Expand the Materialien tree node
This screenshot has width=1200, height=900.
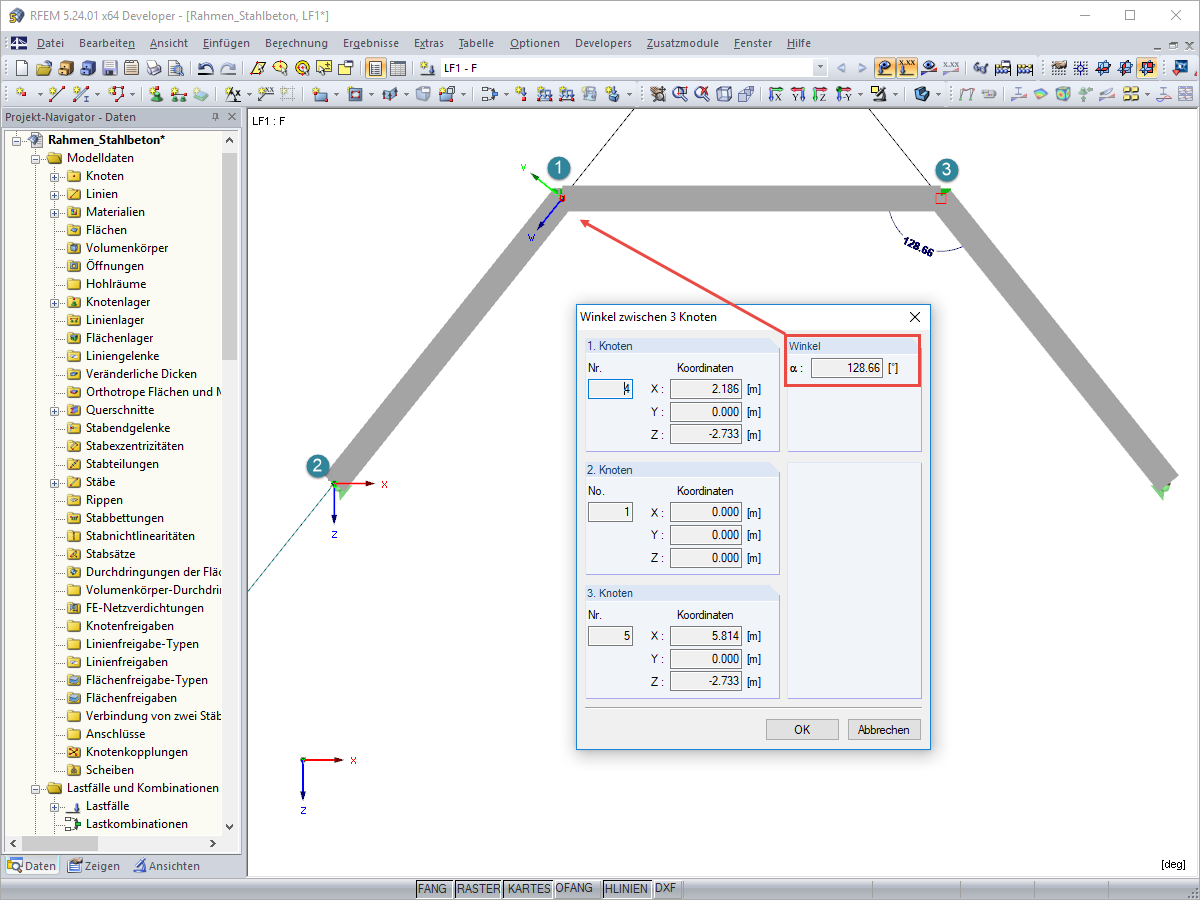[55, 212]
